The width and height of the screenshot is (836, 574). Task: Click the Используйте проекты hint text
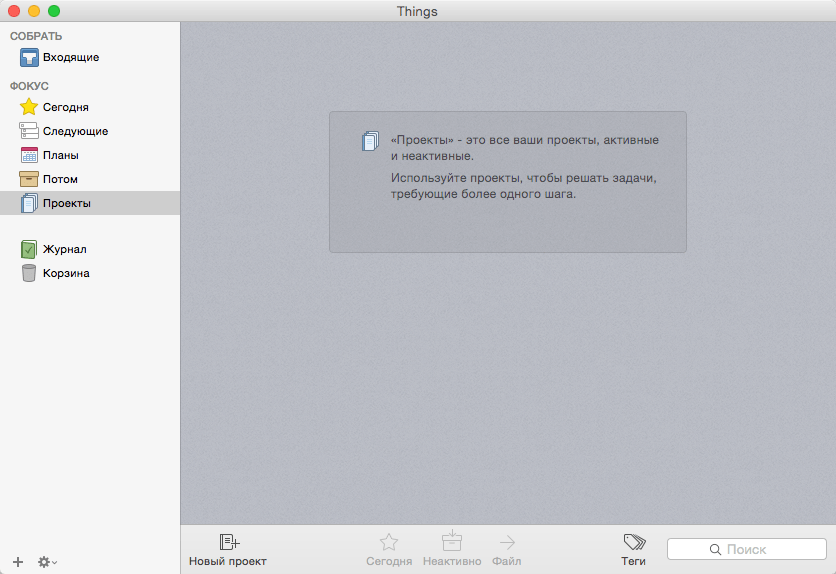tap(524, 185)
